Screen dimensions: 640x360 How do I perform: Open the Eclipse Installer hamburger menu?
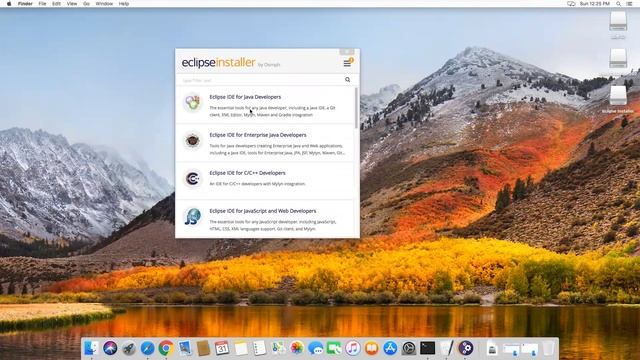tap(347, 63)
